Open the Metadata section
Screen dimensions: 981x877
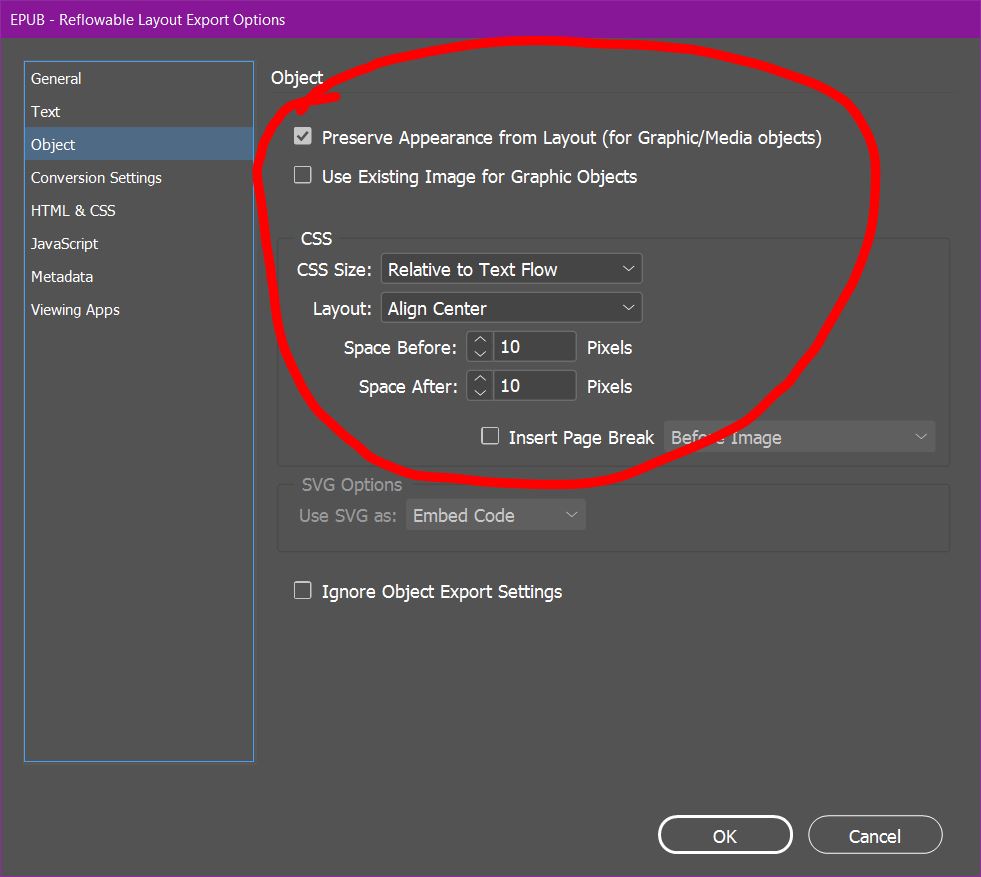(x=62, y=277)
